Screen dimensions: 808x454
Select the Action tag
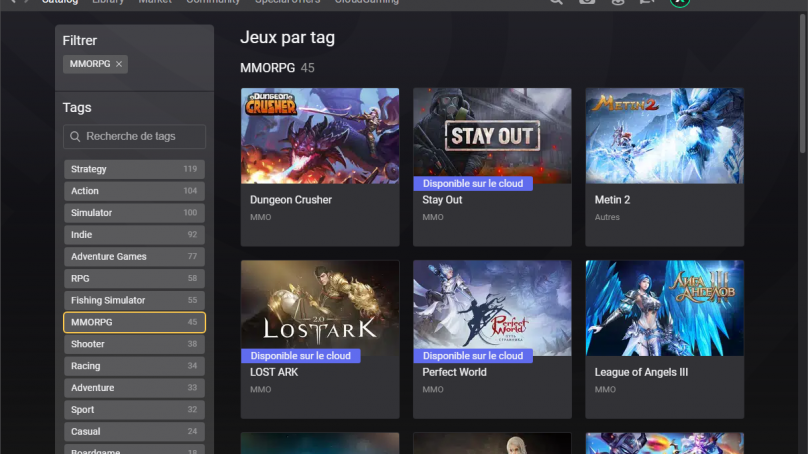pyautogui.click(x=134, y=191)
